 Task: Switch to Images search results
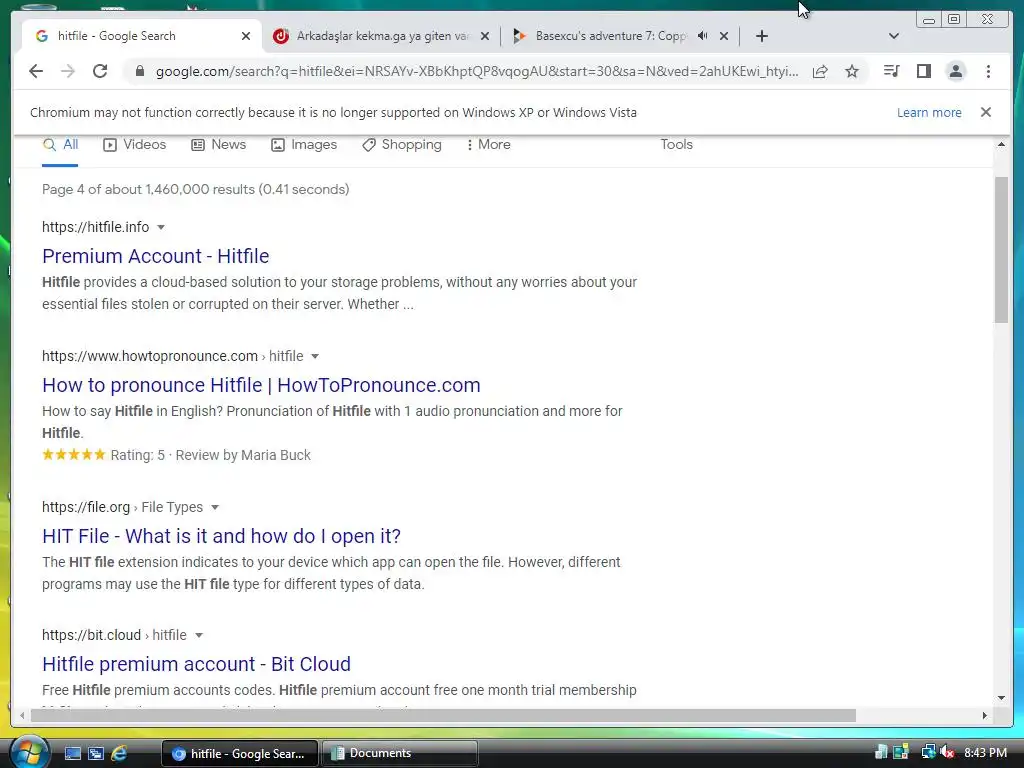pos(304,145)
